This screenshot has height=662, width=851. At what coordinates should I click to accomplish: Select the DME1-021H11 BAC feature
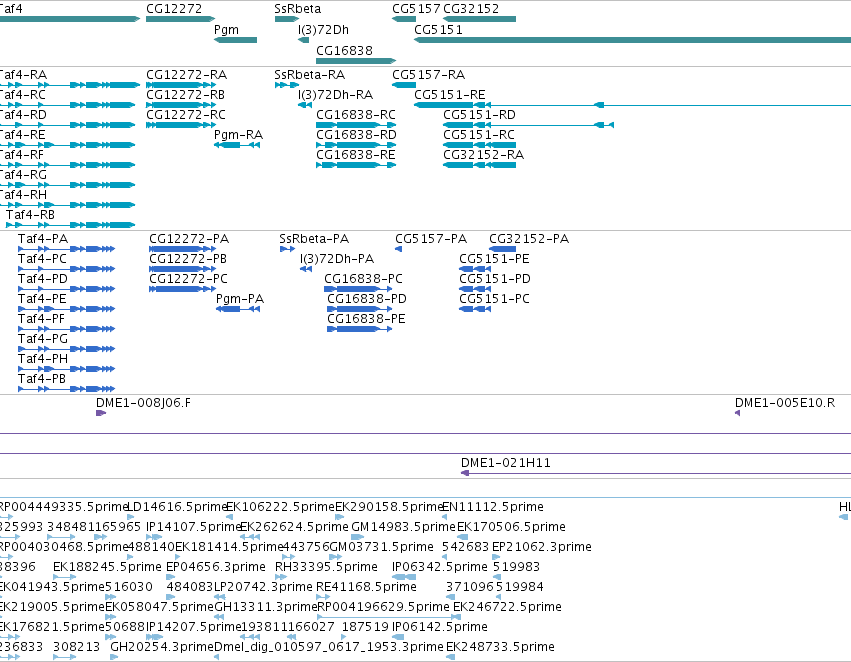656,473
